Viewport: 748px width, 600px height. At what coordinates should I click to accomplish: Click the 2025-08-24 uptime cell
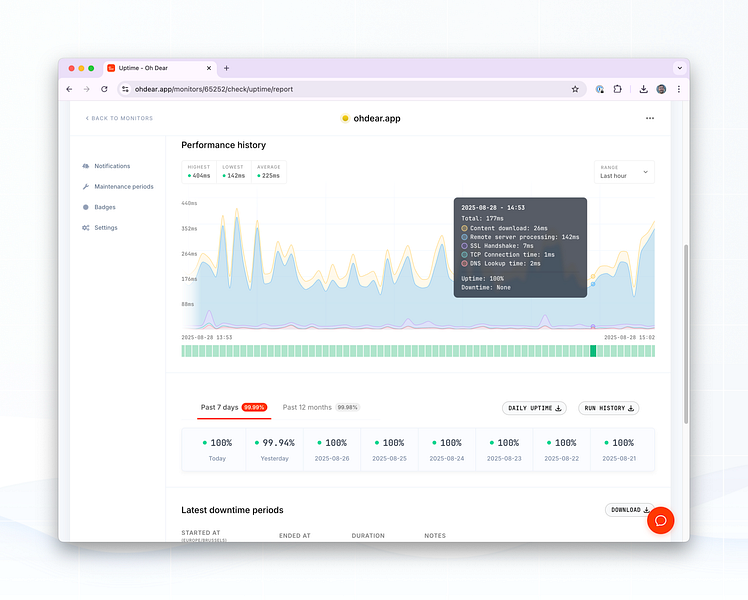[x=447, y=450]
